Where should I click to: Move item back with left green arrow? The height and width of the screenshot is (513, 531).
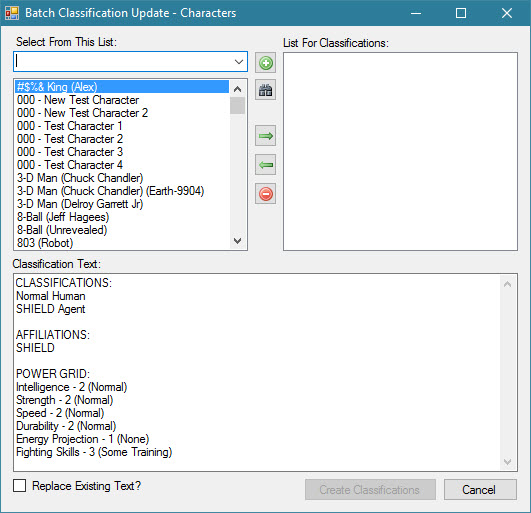click(x=266, y=165)
